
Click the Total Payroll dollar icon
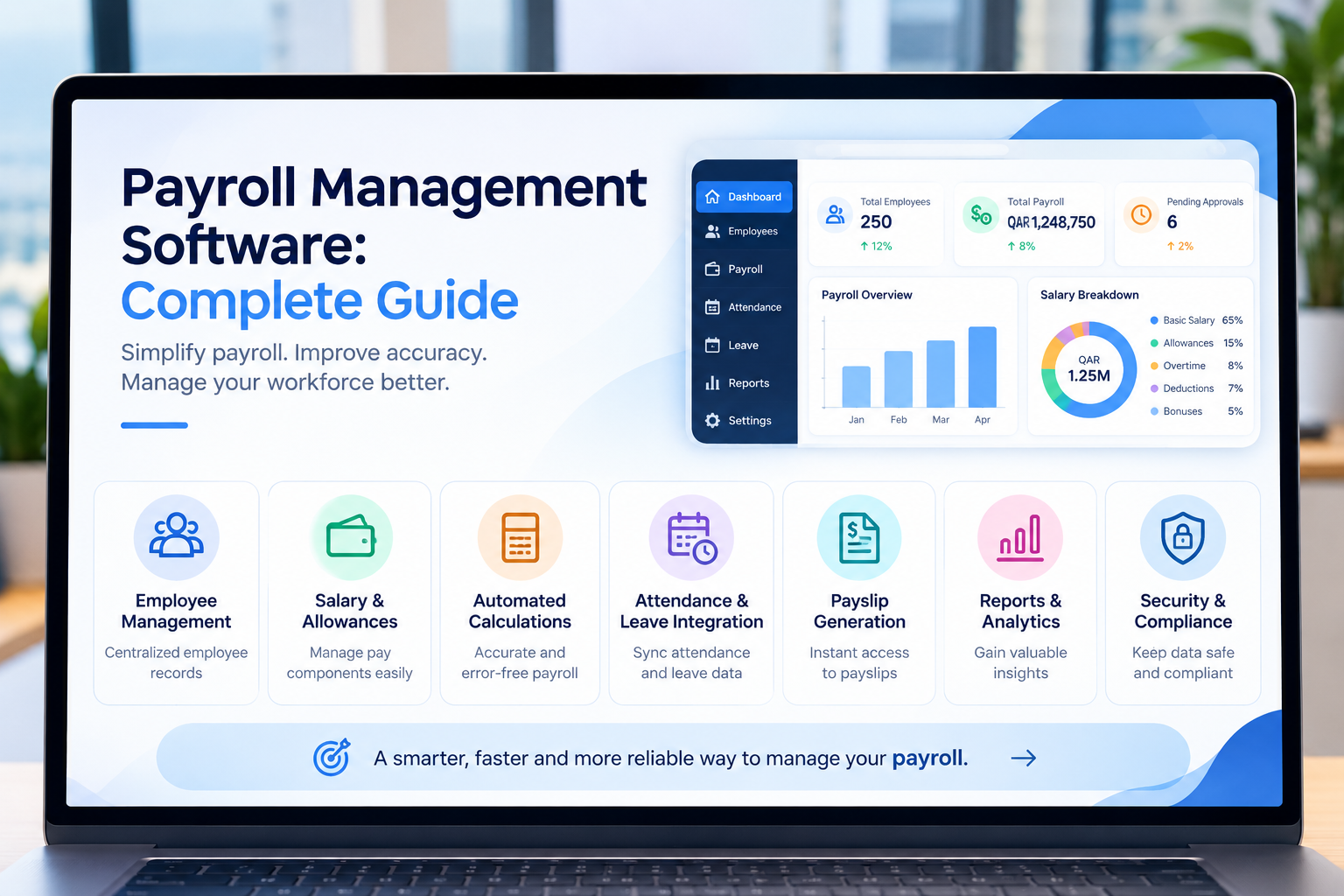click(981, 214)
